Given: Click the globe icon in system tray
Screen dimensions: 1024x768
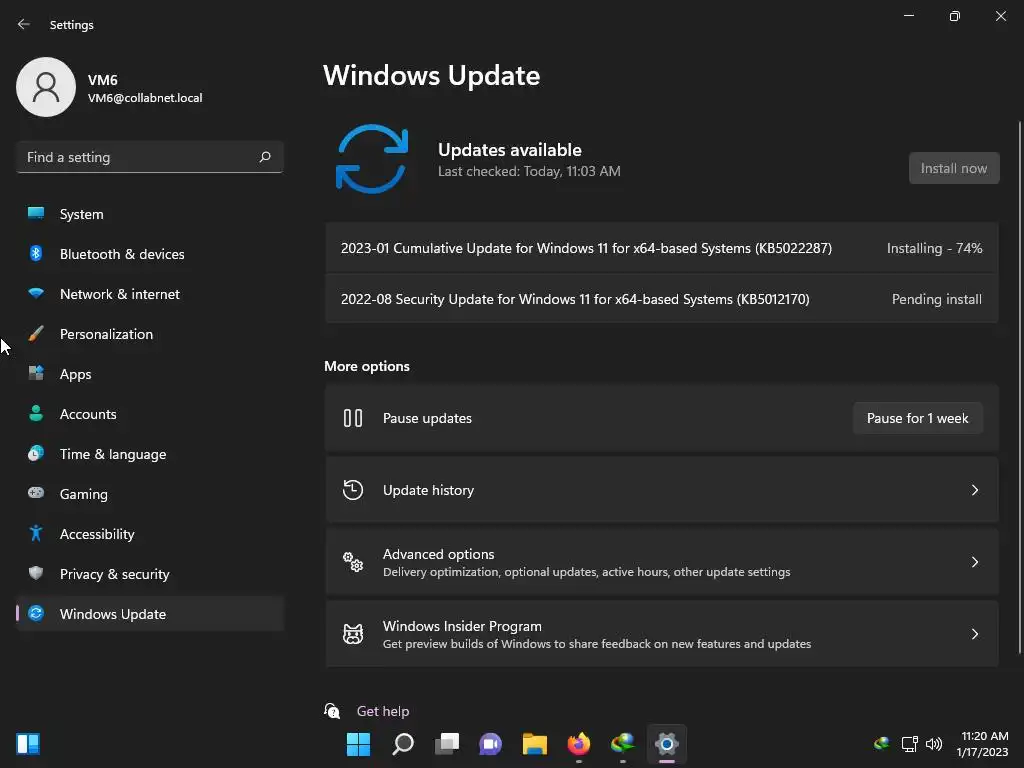Looking at the screenshot, I should pos(882,743).
